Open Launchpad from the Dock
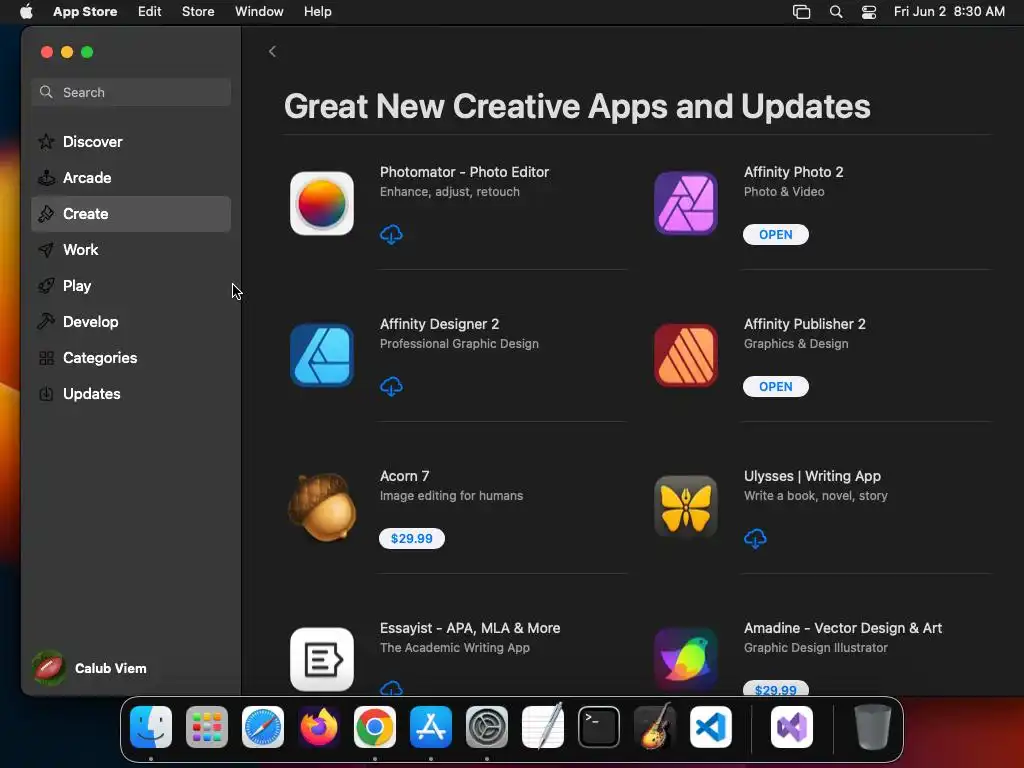Image resolution: width=1024 pixels, height=768 pixels. tap(207, 727)
